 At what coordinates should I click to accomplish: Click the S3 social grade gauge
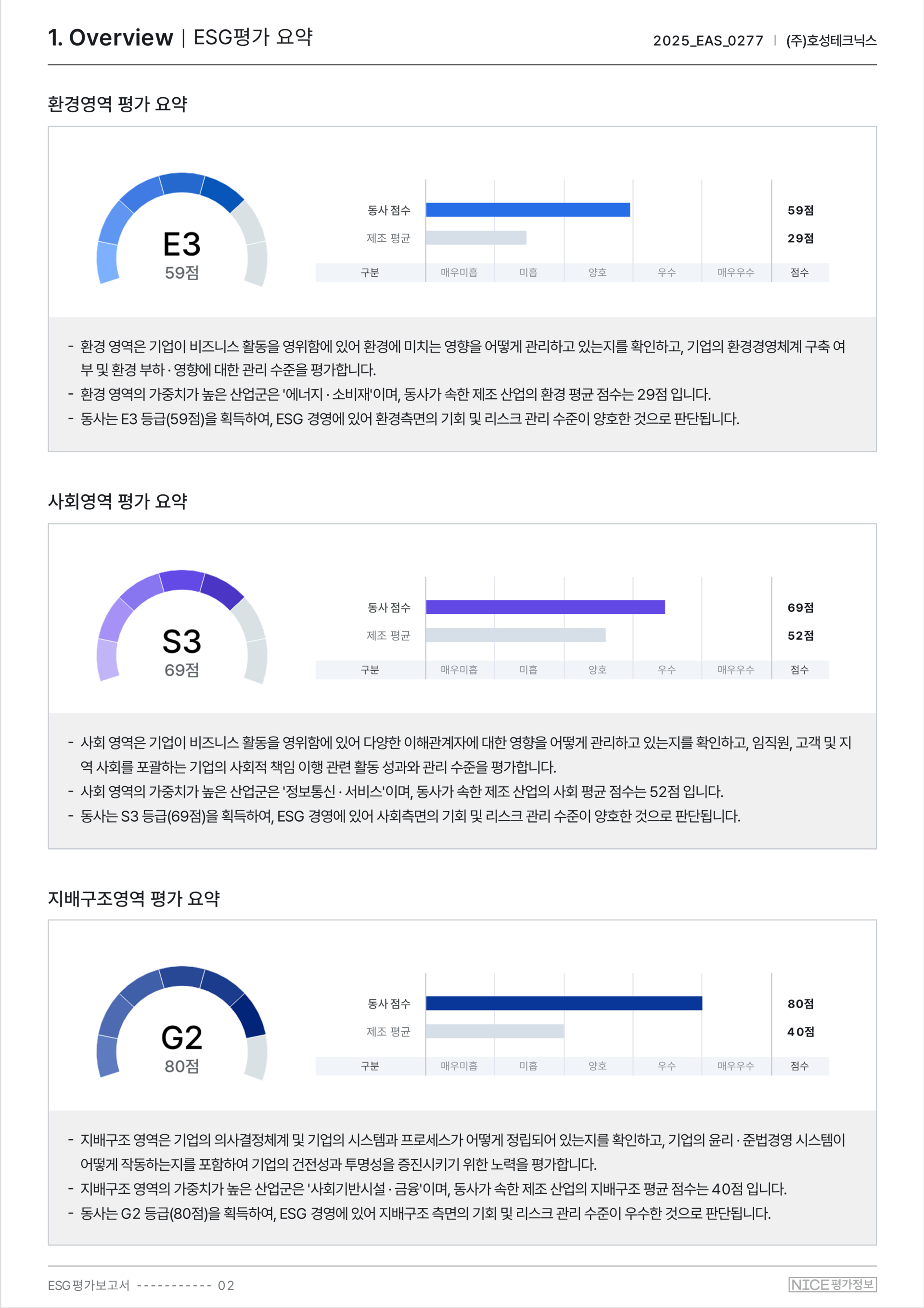click(x=182, y=628)
